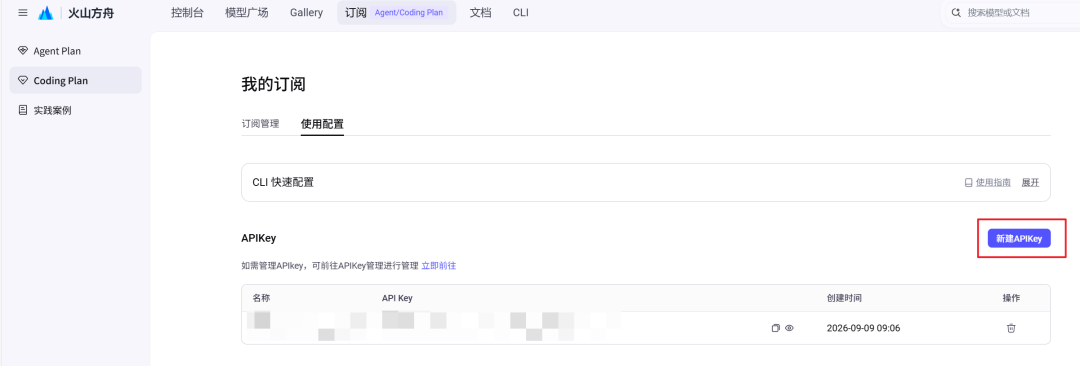Screen dimensions: 1080x366
Task: Click the 我的订阅 page heading
Action: (273, 85)
